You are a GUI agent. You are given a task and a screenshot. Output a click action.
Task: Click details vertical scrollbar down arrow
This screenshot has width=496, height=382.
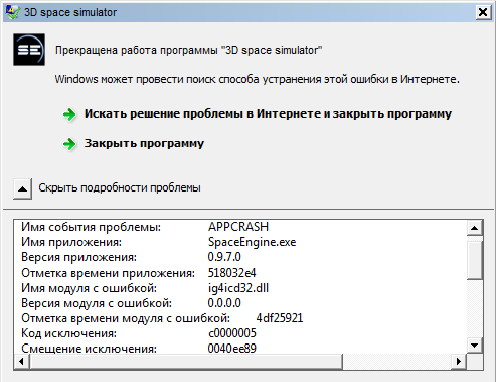[x=475, y=345]
